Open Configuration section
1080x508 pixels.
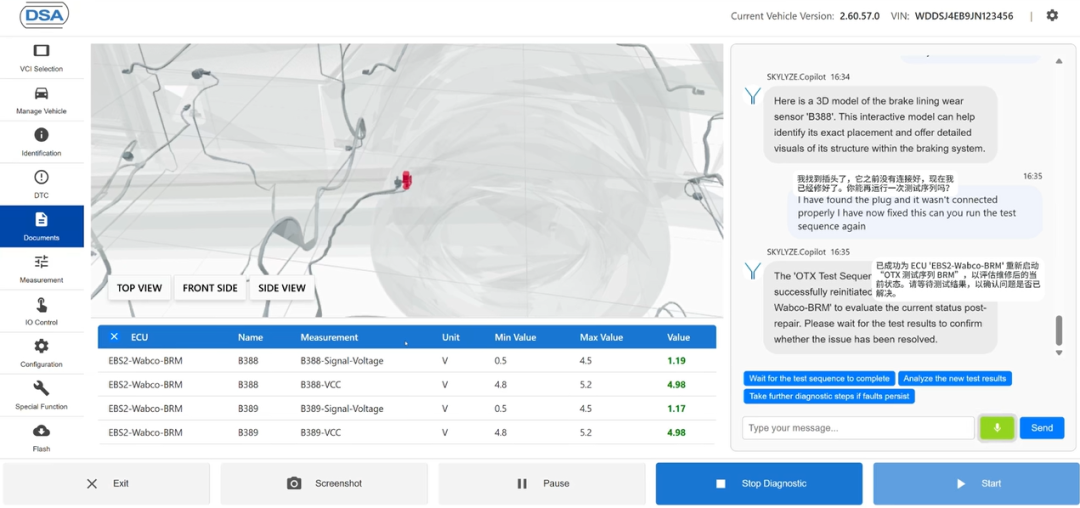click(41, 352)
